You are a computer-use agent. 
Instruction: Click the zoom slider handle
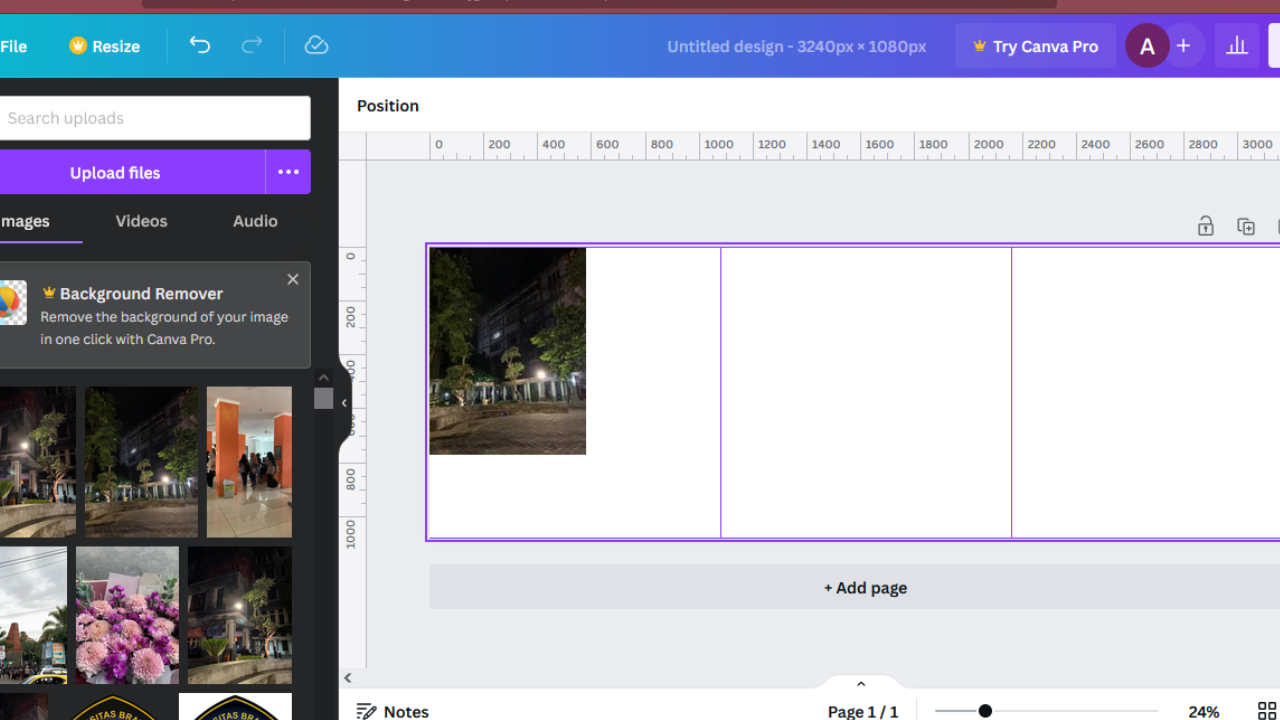(985, 711)
